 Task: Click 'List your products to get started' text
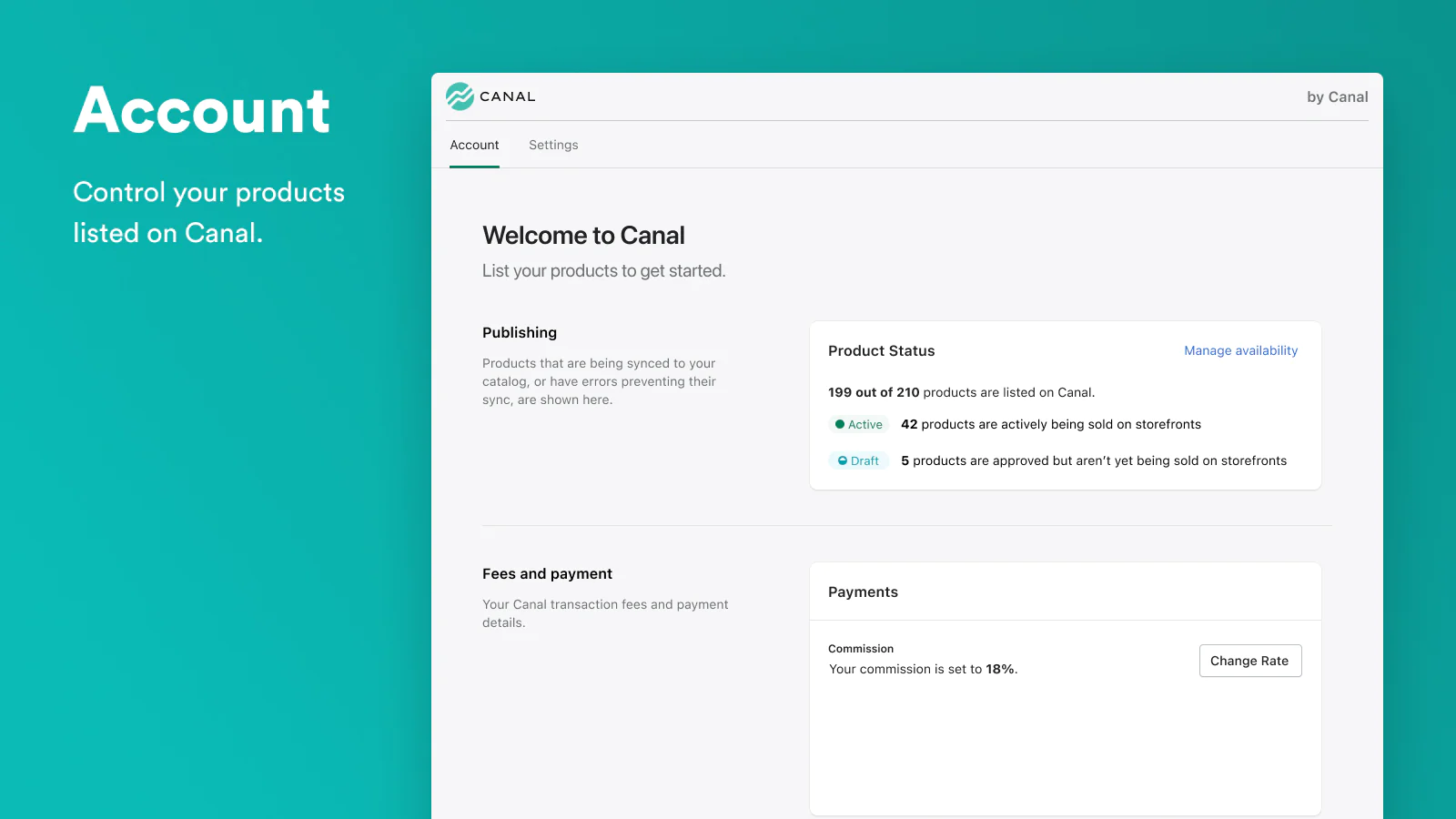pyautogui.click(x=604, y=271)
